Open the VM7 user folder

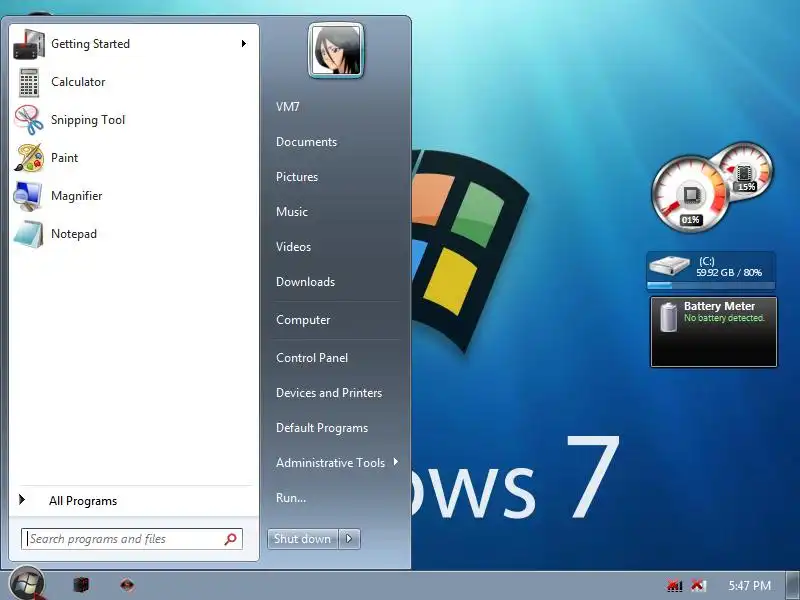288,107
